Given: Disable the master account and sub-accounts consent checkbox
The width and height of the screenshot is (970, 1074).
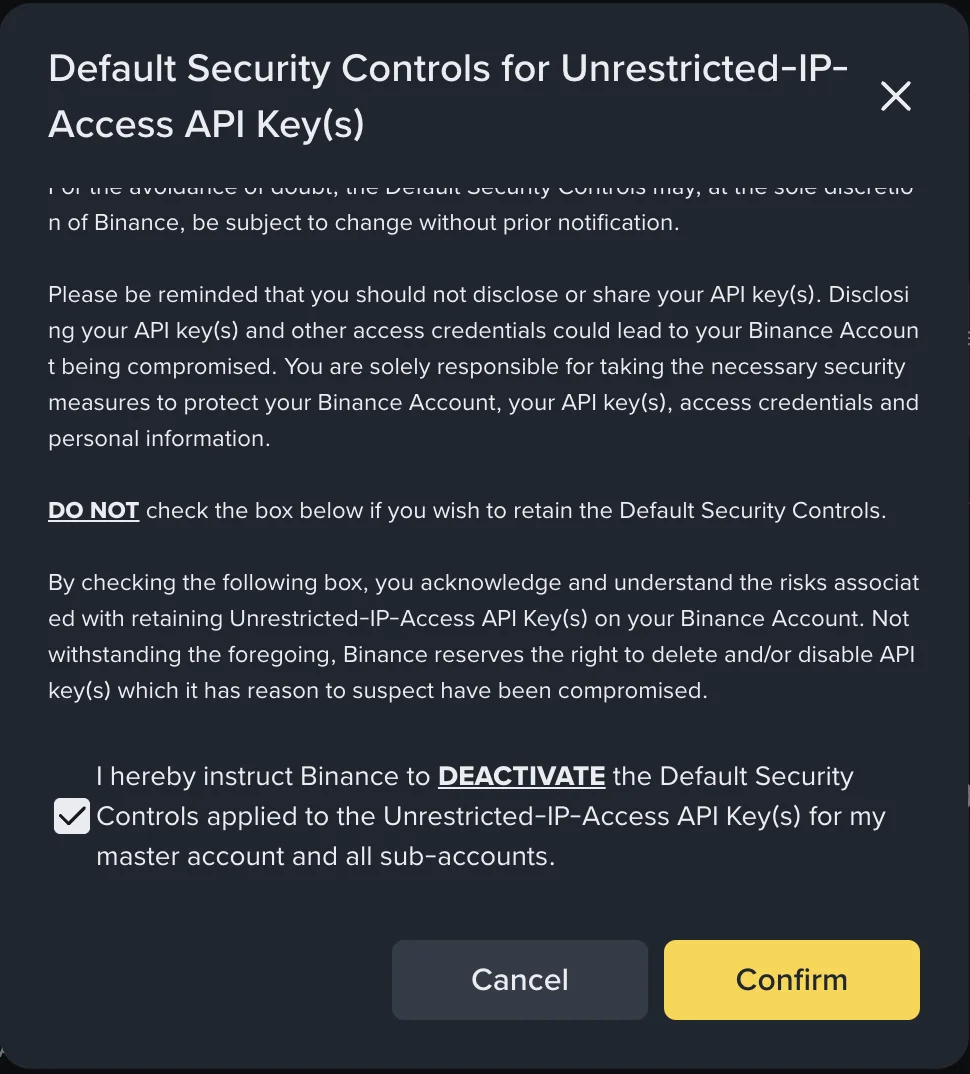Looking at the screenshot, I should (71, 816).
